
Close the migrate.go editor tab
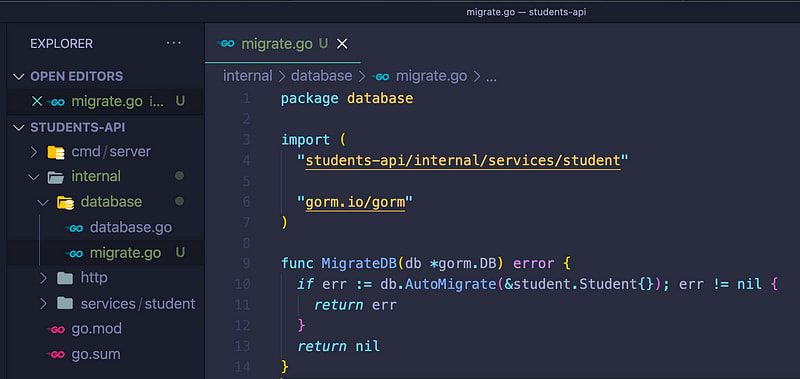coord(342,44)
